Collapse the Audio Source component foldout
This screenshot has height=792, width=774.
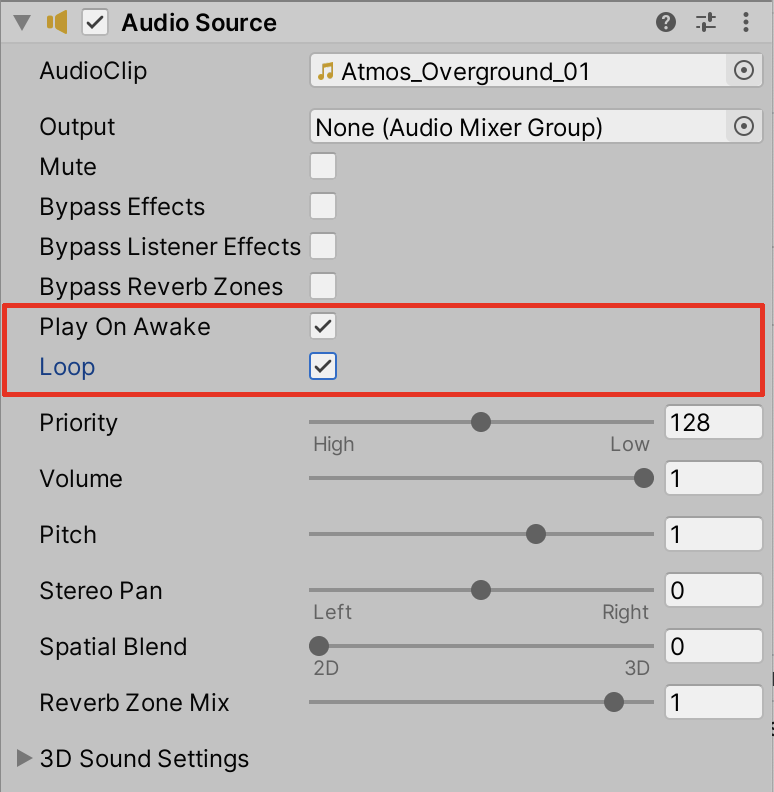click(23, 22)
